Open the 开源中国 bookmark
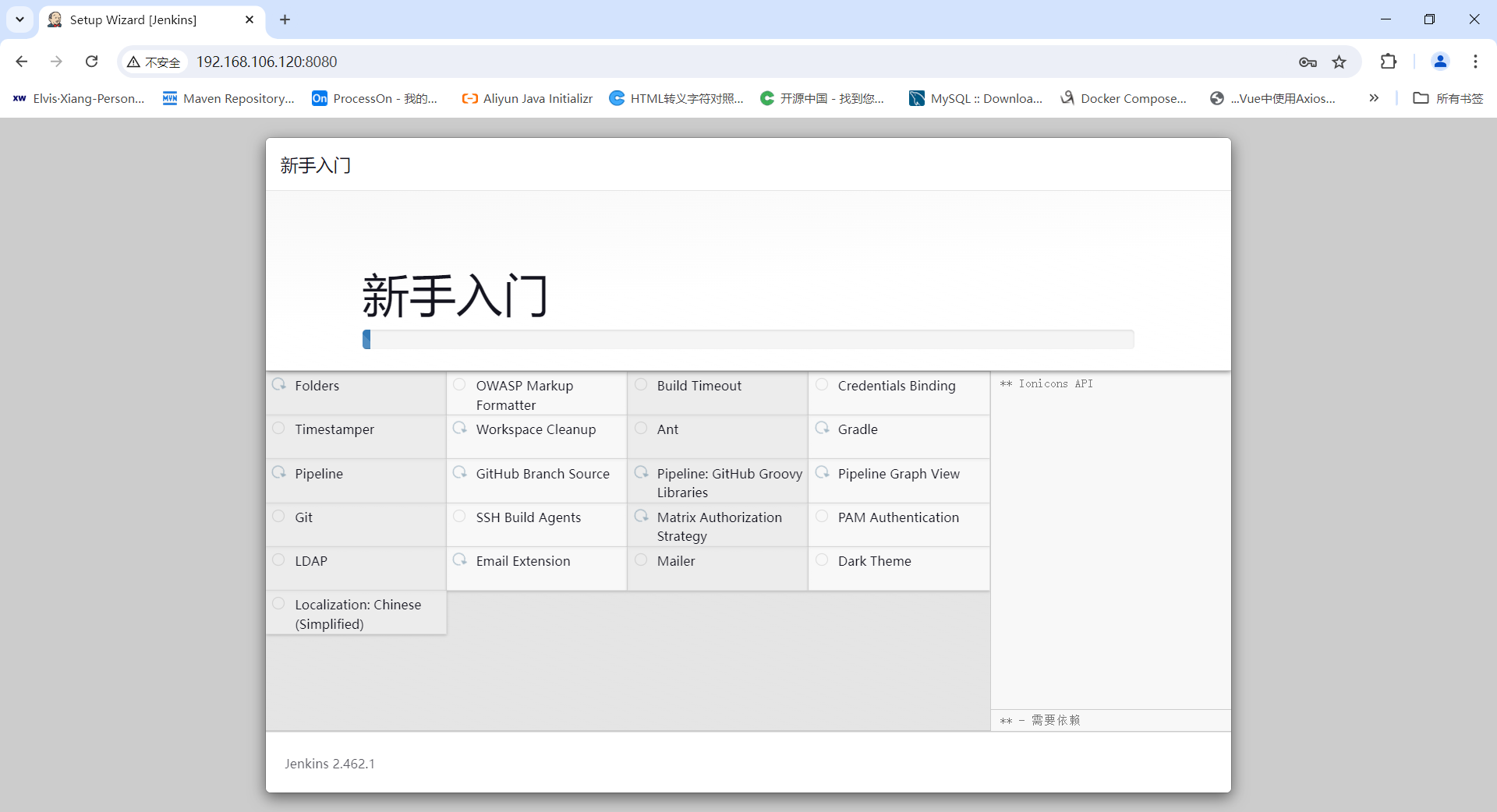 click(822, 98)
